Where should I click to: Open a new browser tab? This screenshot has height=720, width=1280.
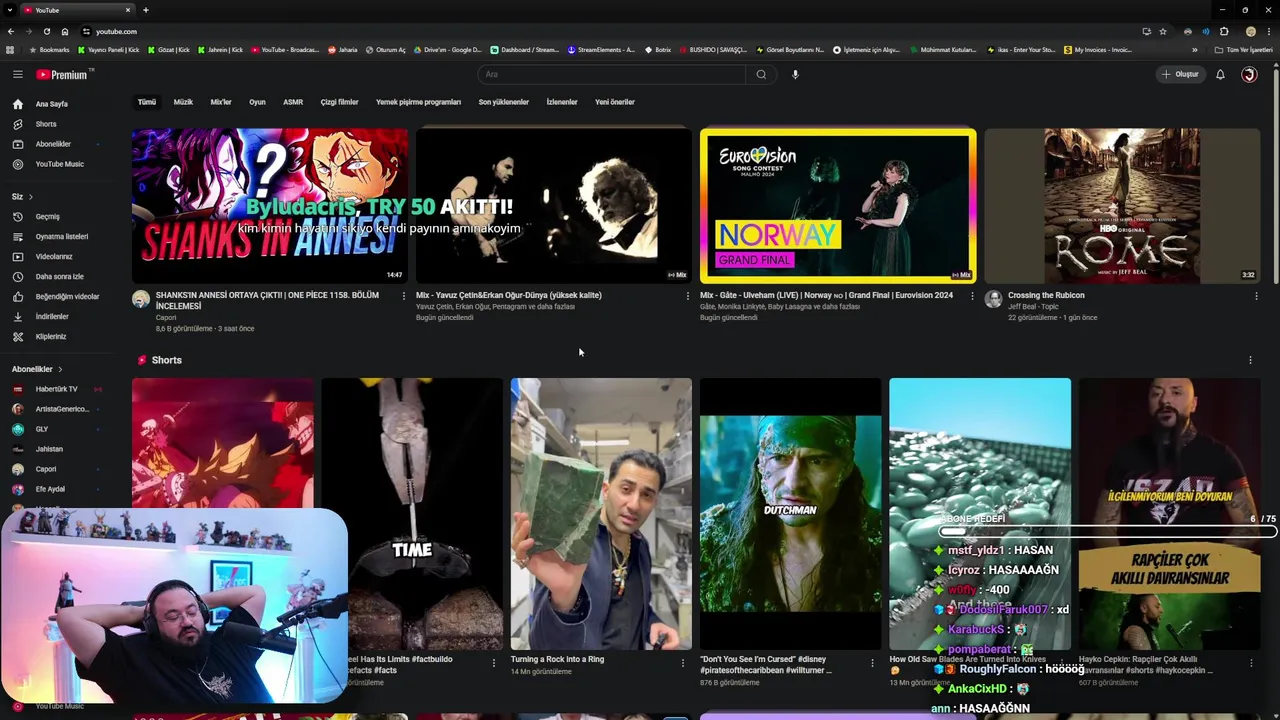(x=146, y=10)
